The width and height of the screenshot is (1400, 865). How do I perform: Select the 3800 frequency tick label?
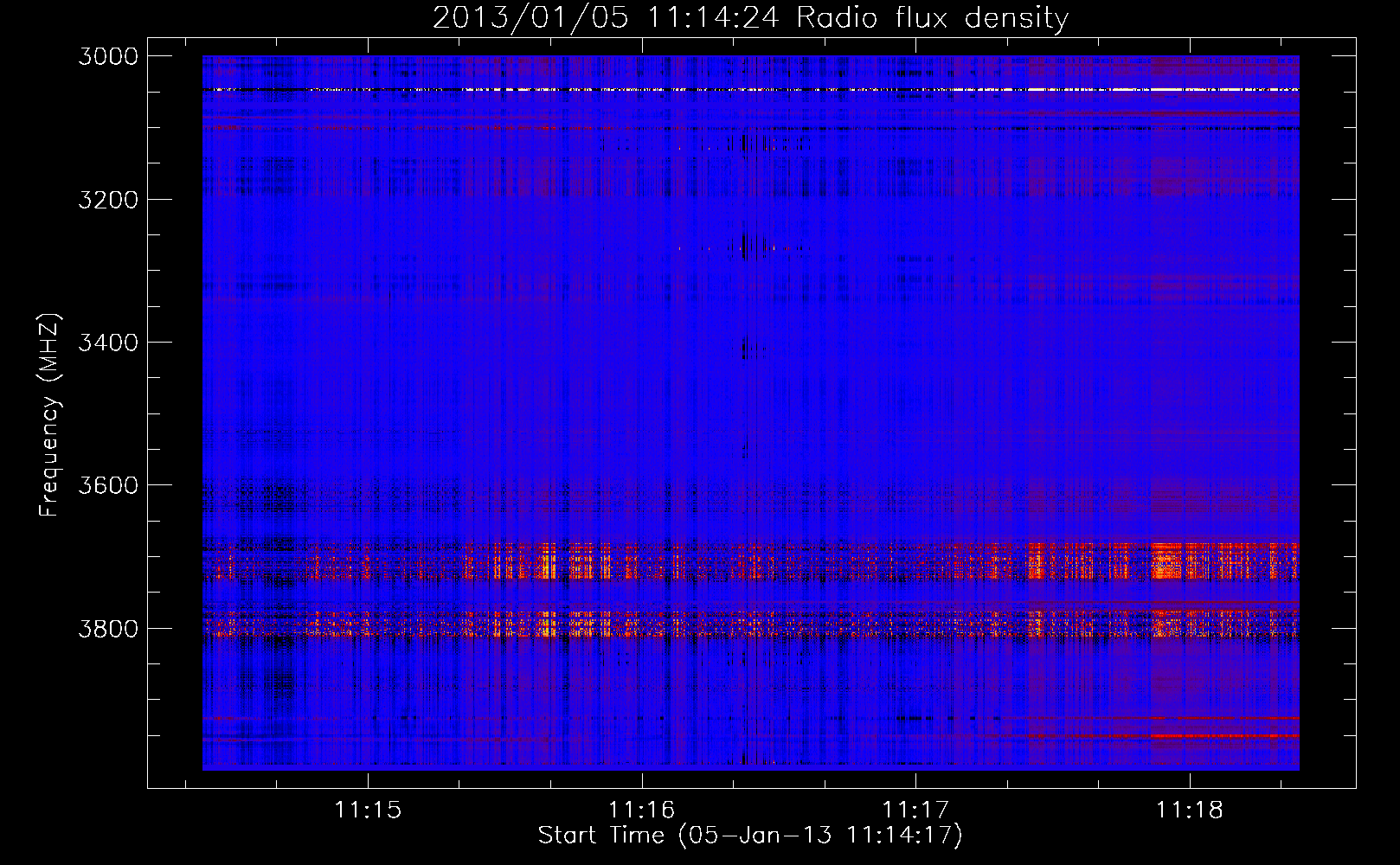108,628
